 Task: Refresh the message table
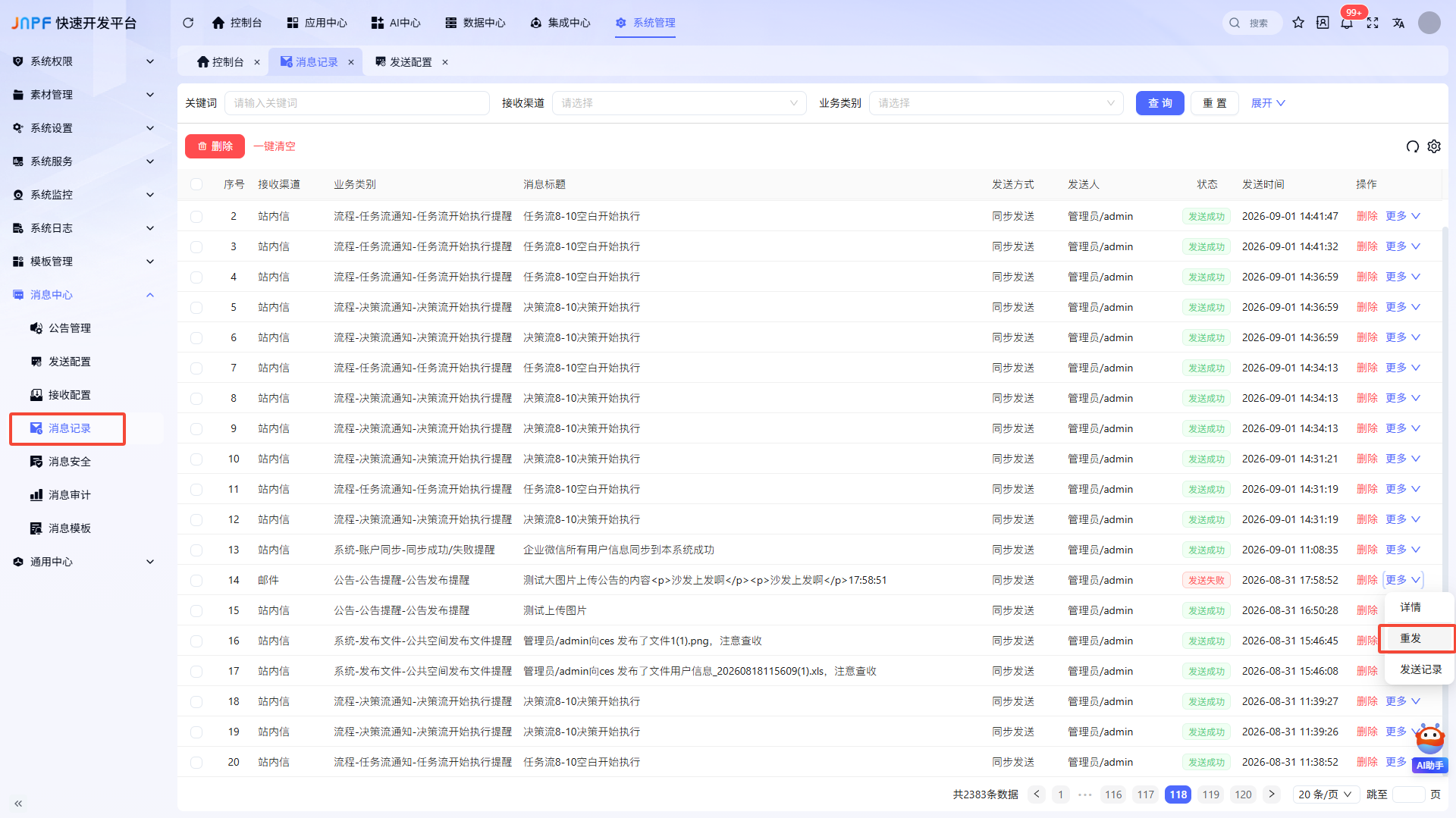pos(1413,146)
